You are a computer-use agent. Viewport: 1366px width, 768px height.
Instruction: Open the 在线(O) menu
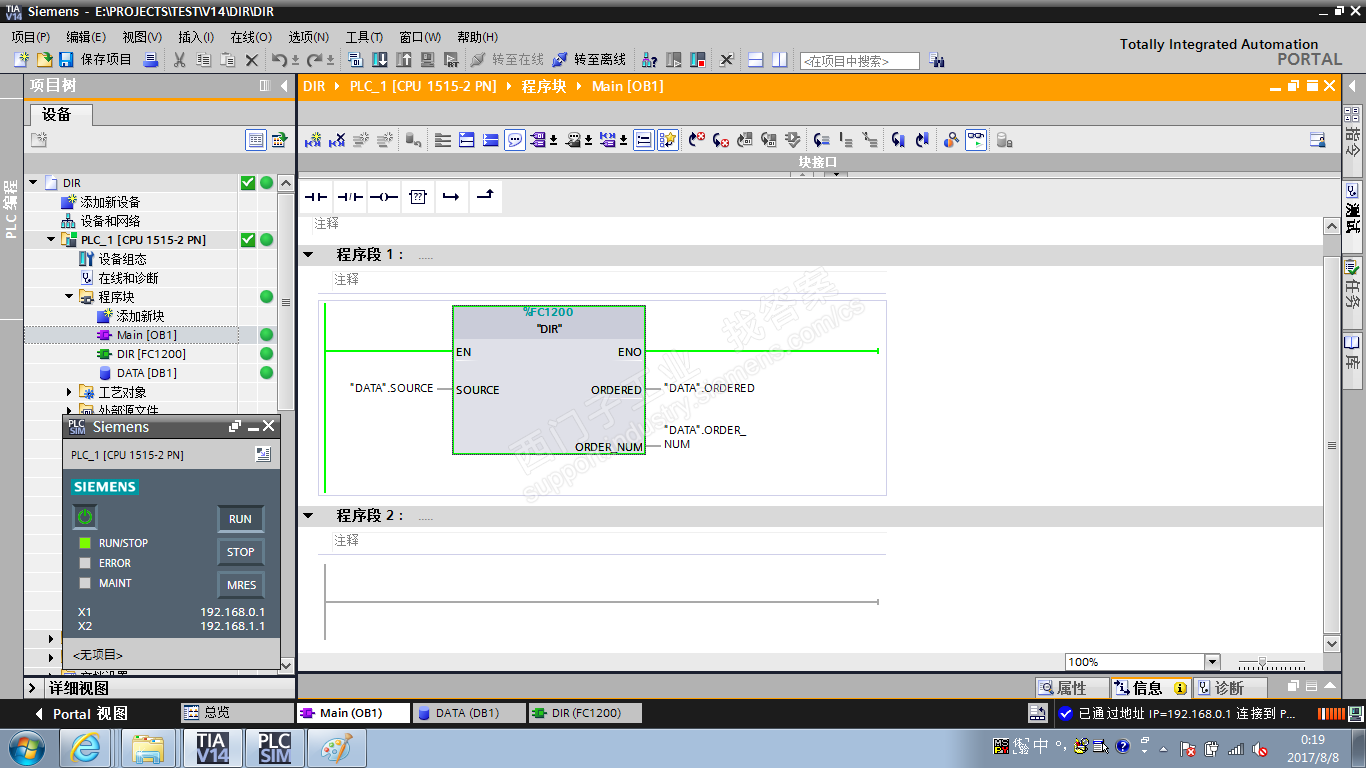click(251, 37)
